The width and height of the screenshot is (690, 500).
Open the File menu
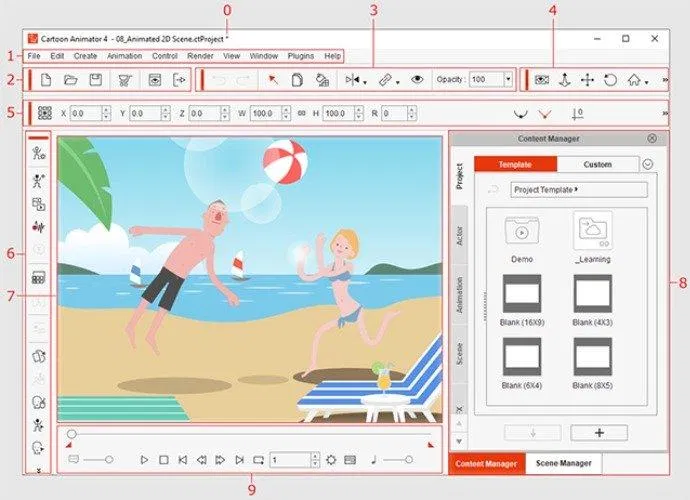click(x=34, y=56)
